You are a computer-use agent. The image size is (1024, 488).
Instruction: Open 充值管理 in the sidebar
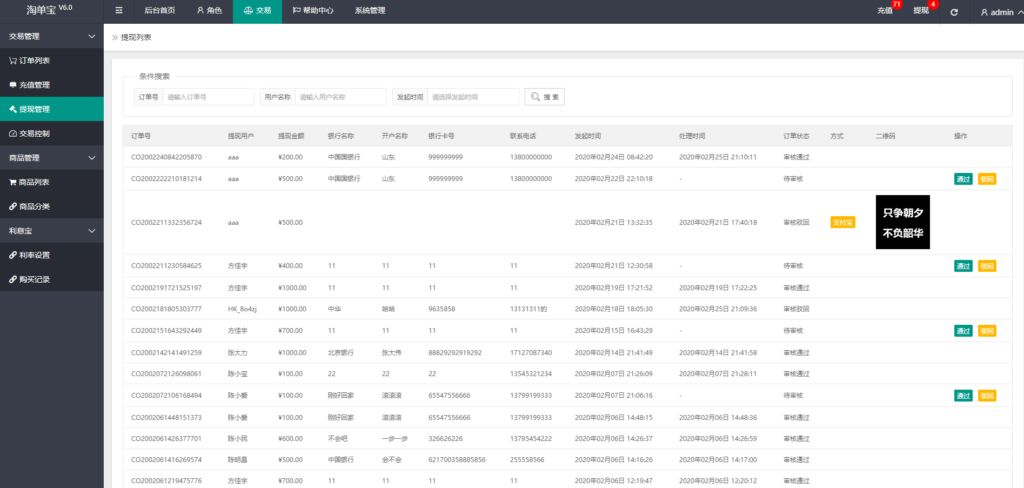(35, 85)
